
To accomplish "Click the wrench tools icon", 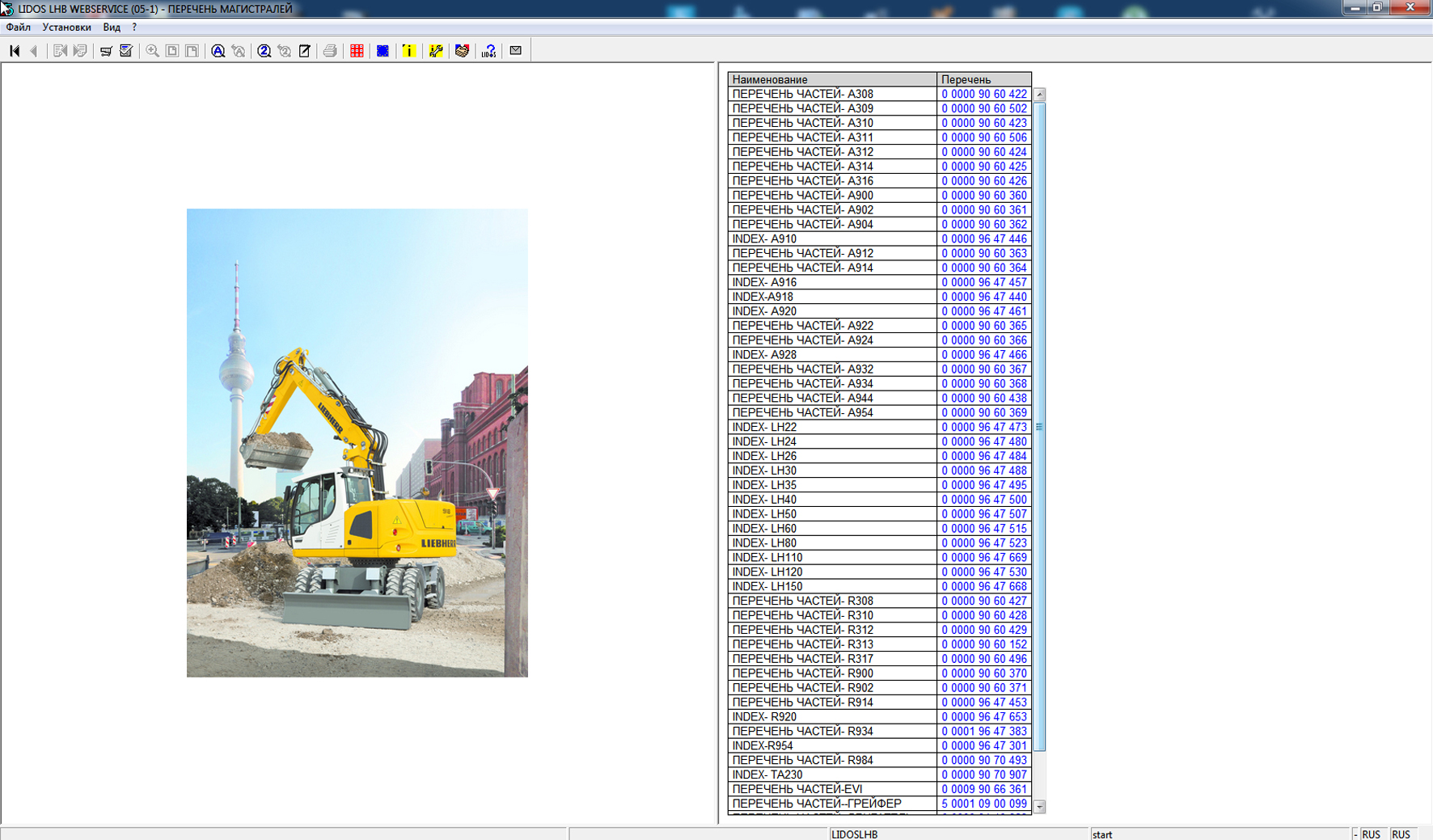I will point(436,51).
